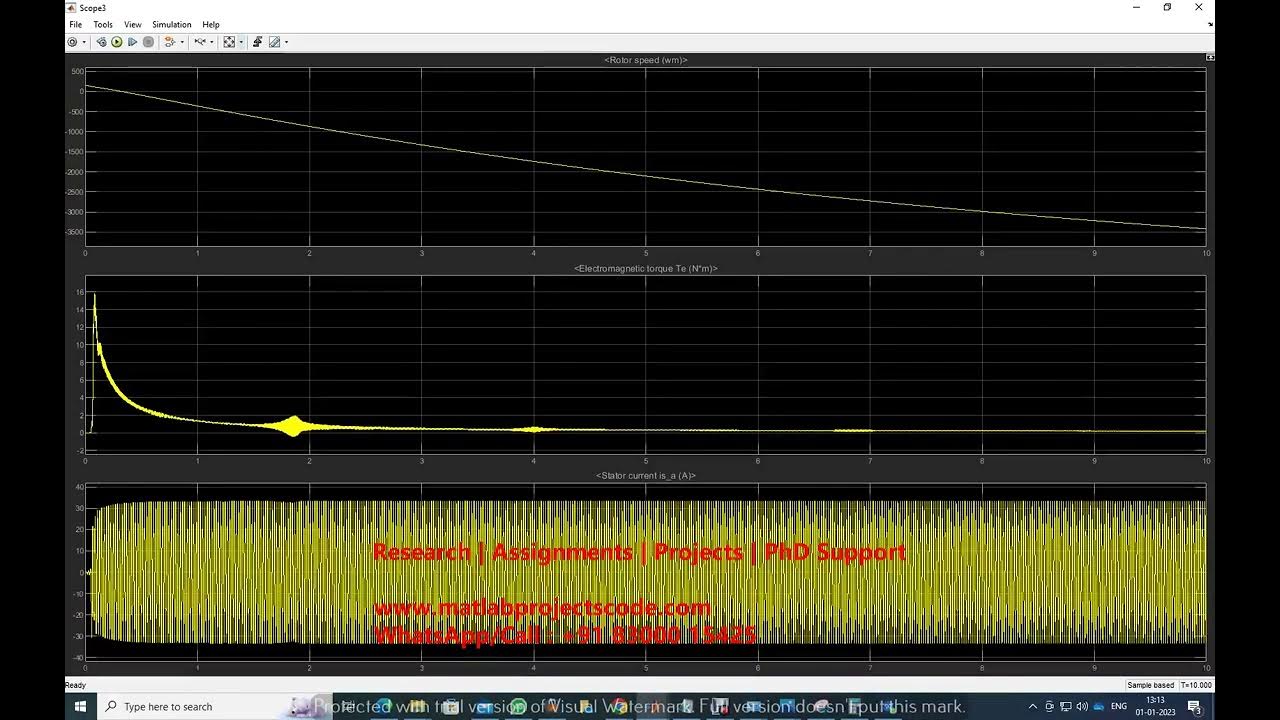
Task: Click ENG language indicator in tray
Action: 1119,706
